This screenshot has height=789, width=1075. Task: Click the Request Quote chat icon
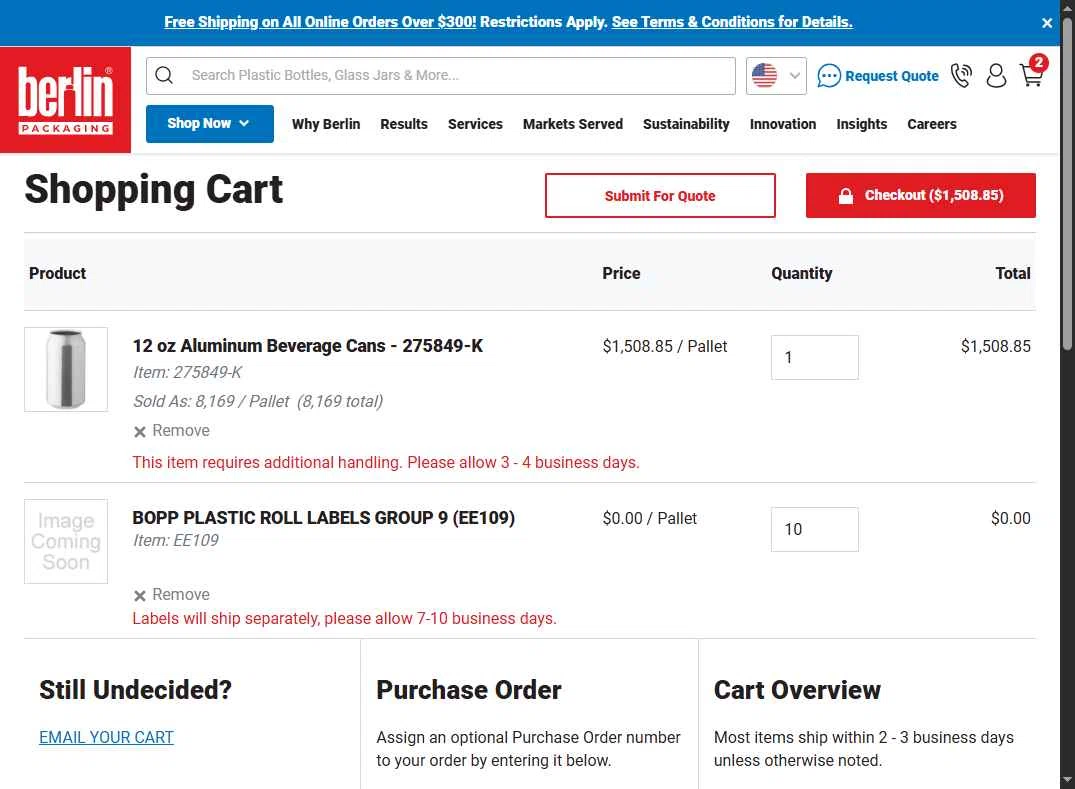click(829, 75)
